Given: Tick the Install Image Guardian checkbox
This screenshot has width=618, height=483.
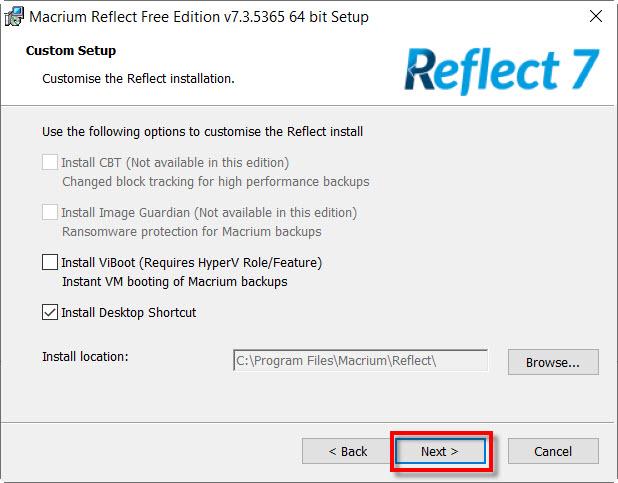Looking at the screenshot, I should [50, 212].
